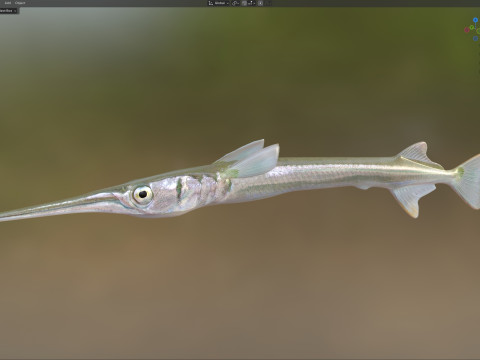Open the pivot point selector
Viewport: 480px width, 360px height.
236,3
